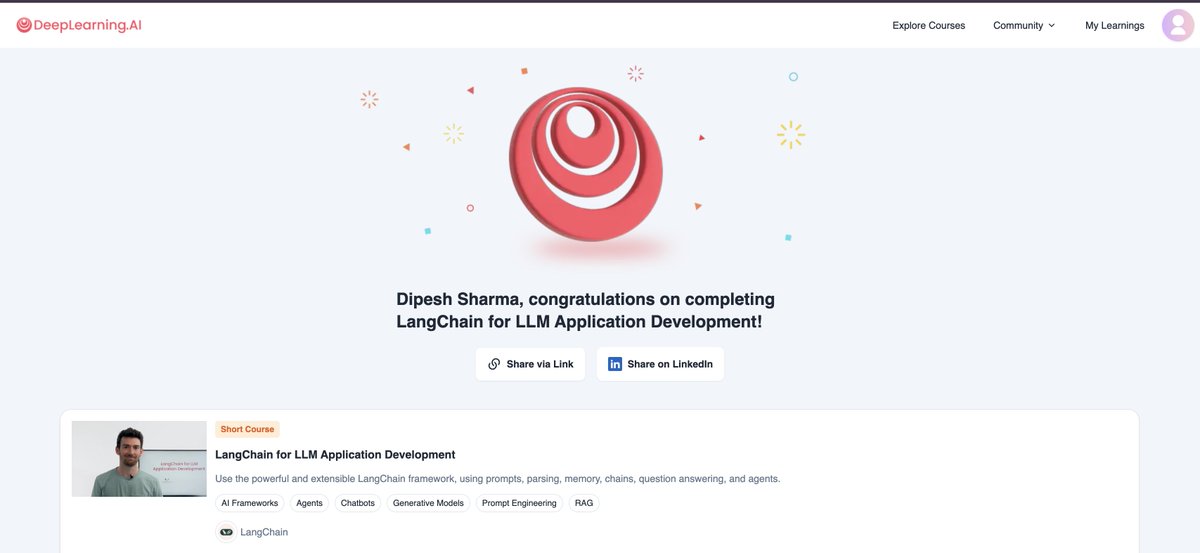
Task: Click the LangChain partner name
Action: tap(264, 532)
